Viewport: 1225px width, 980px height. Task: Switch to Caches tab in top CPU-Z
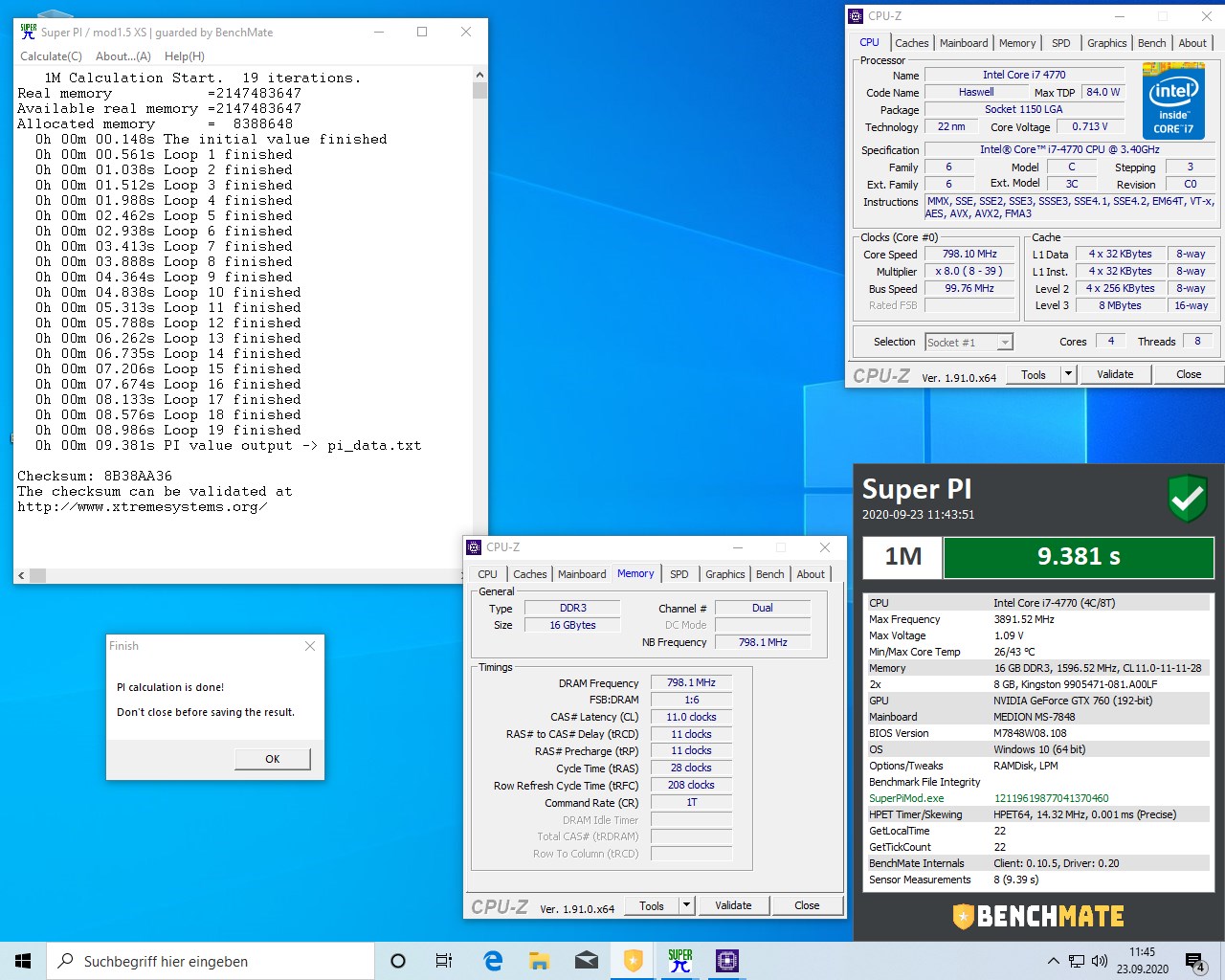[911, 43]
